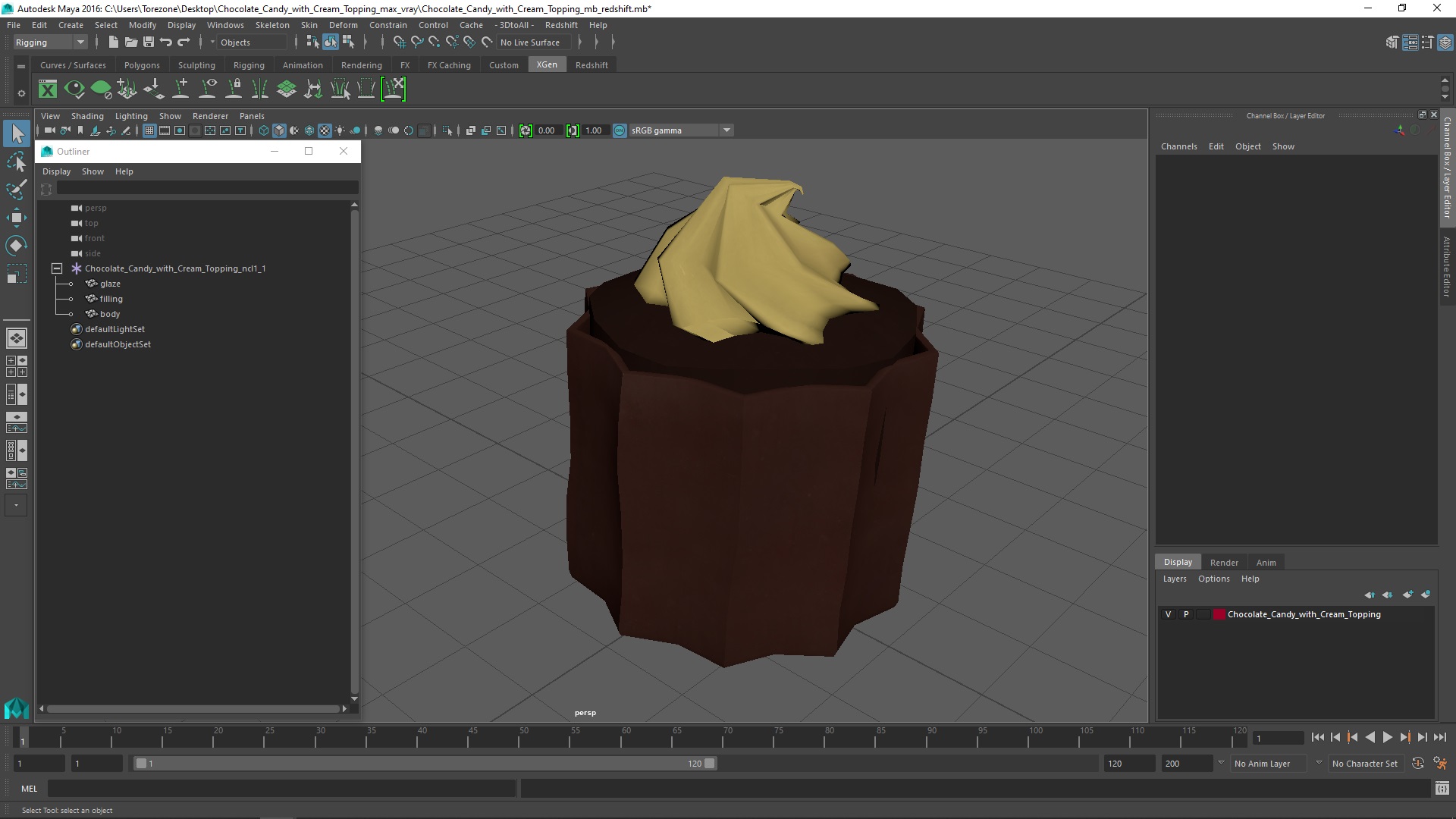Image resolution: width=1456 pixels, height=819 pixels.
Task: Select the filling mesh in Outliner
Action: point(111,299)
